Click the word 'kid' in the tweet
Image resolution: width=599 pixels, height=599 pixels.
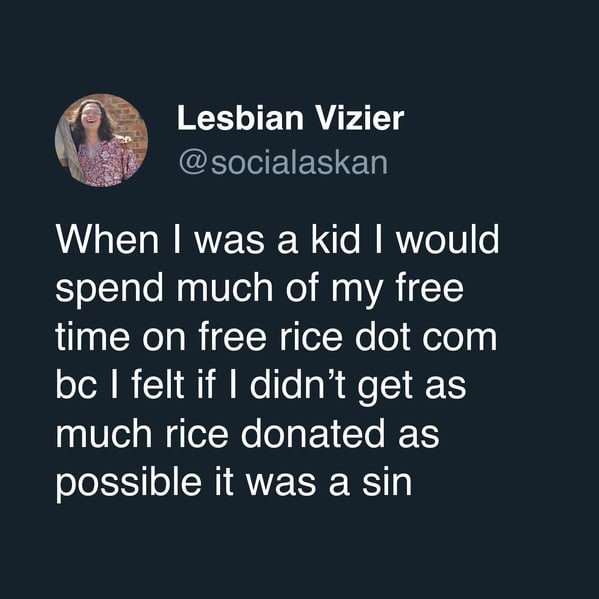click(x=335, y=240)
